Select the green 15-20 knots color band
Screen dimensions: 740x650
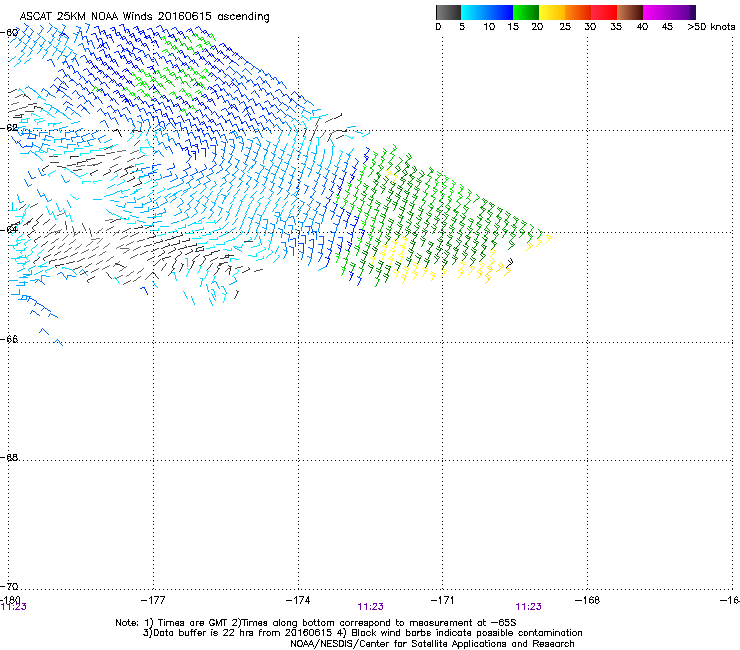pos(526,12)
